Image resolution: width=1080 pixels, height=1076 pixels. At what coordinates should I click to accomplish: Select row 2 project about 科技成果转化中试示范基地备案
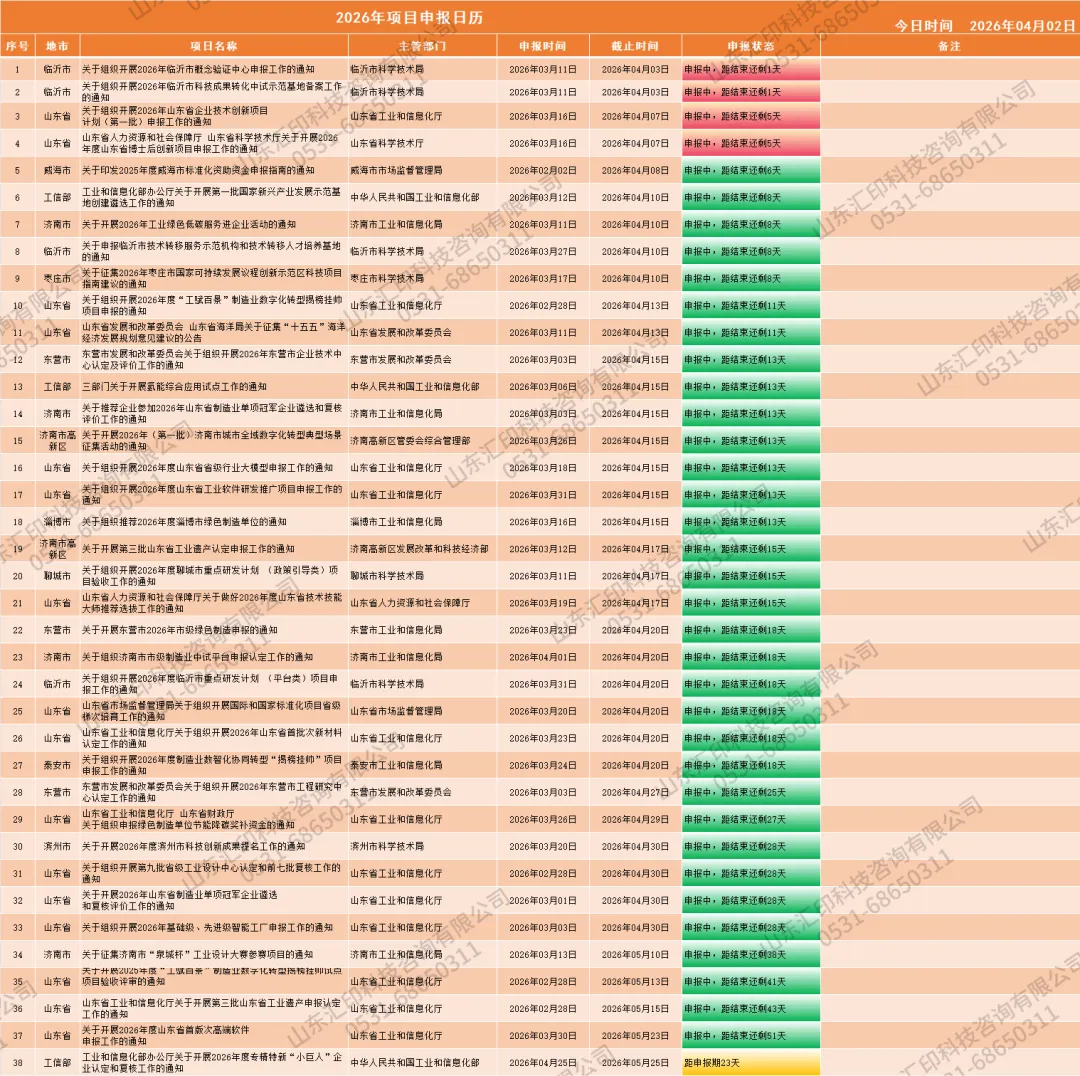pyautogui.click(x=212, y=92)
